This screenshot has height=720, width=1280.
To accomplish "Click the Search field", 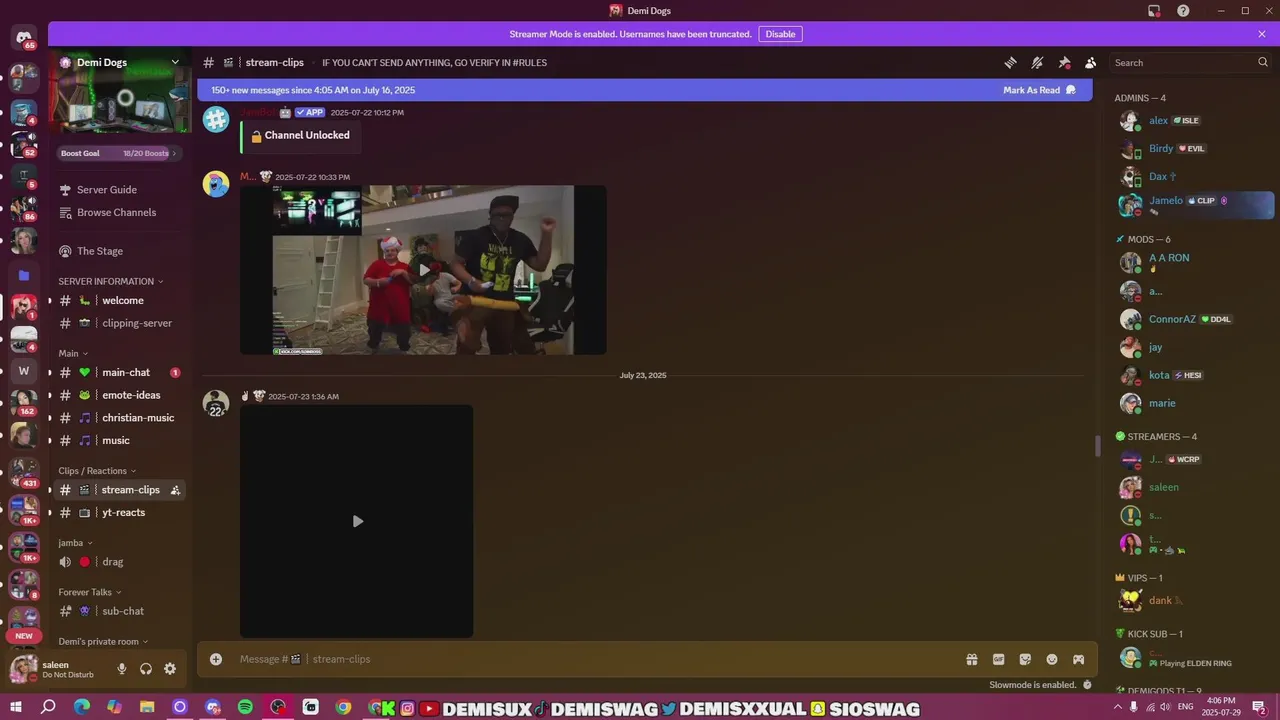I will point(1190,62).
